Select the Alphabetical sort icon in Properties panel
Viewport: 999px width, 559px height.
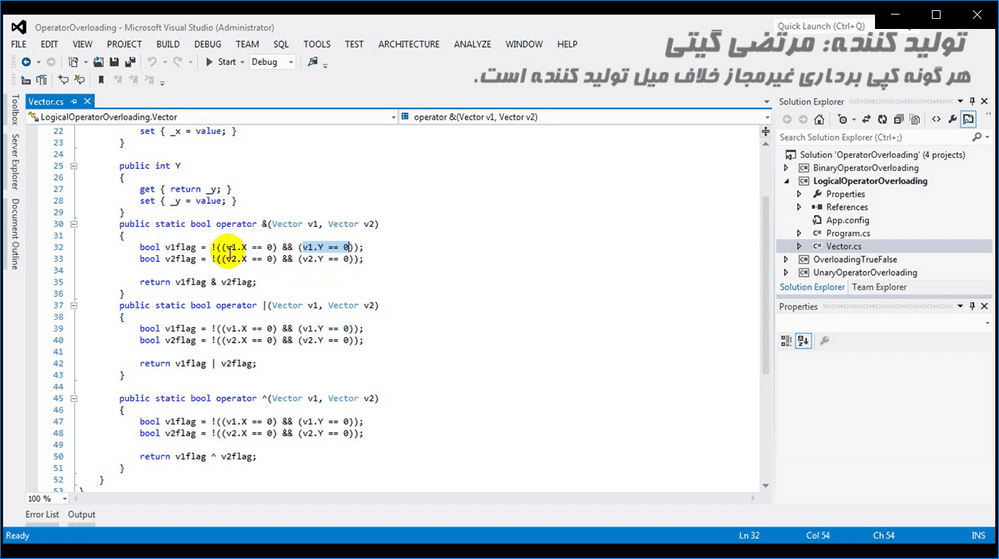(803, 341)
